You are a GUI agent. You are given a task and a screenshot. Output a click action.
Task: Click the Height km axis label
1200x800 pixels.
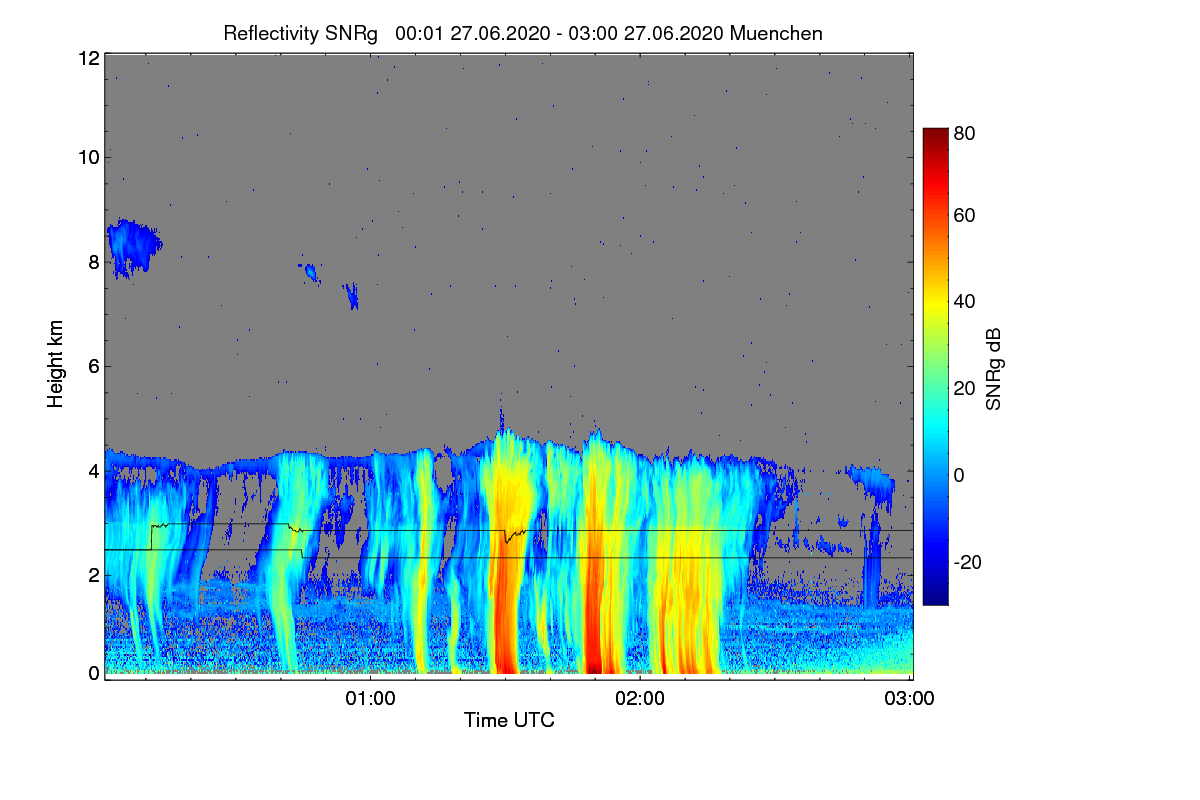57,364
